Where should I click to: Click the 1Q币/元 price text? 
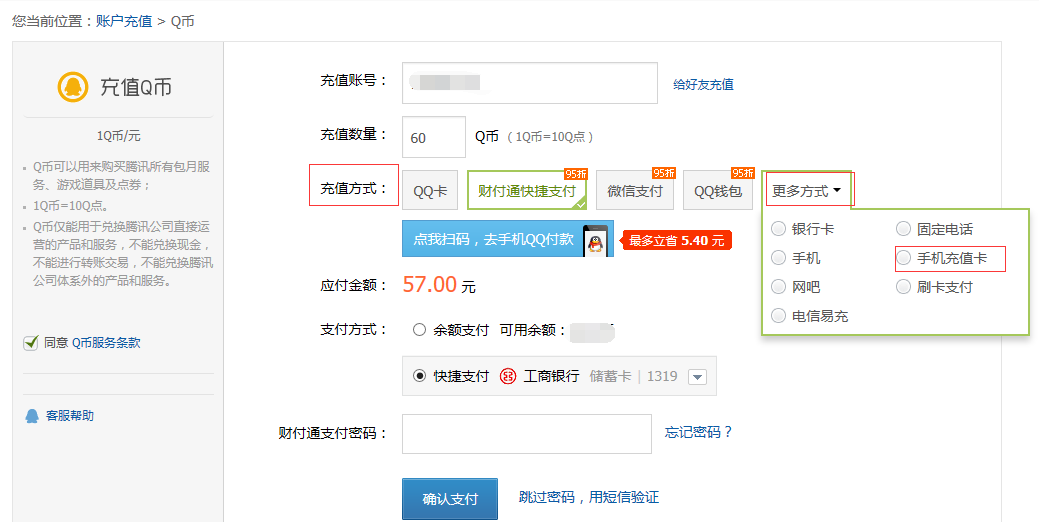click(119, 136)
